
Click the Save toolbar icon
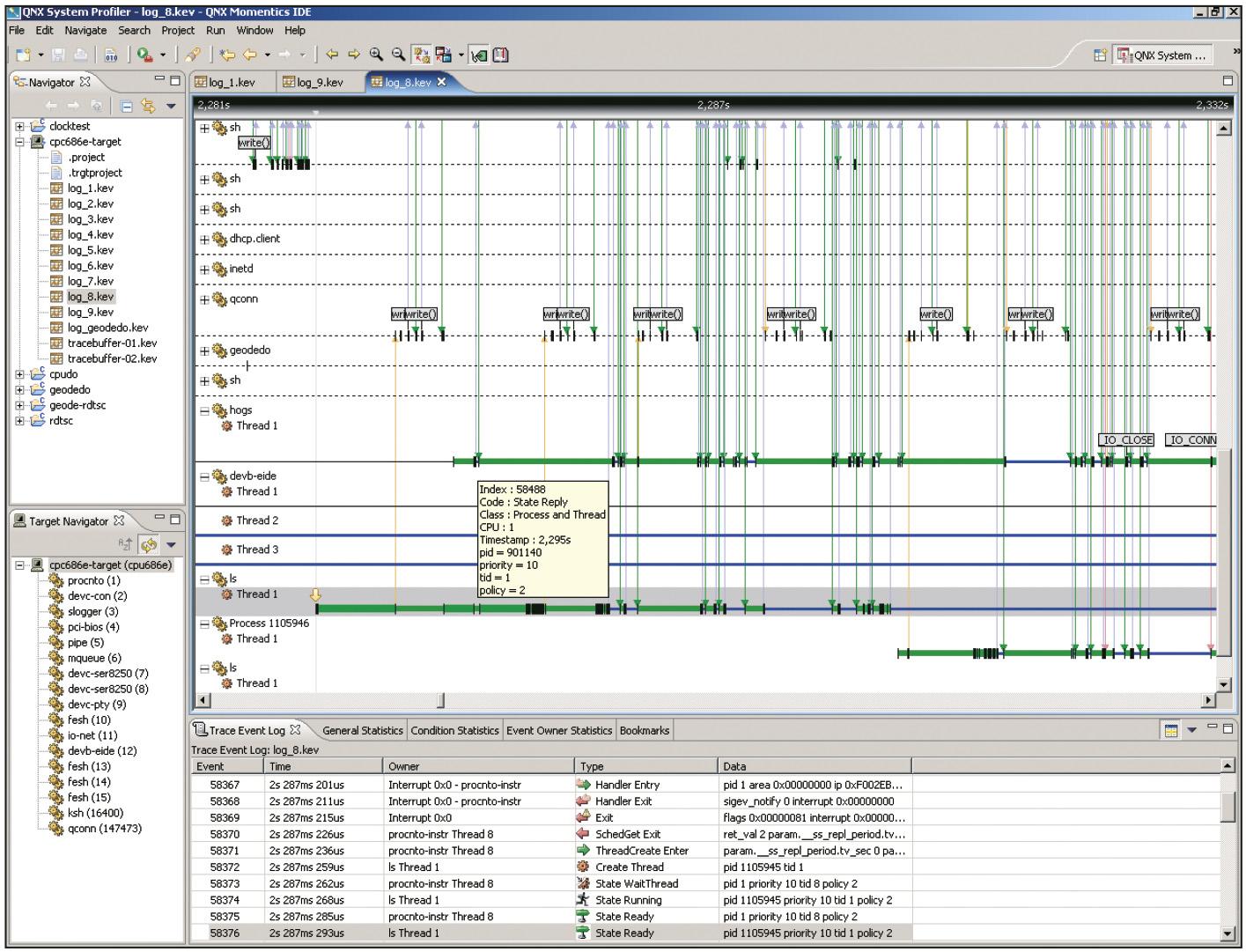[58, 55]
